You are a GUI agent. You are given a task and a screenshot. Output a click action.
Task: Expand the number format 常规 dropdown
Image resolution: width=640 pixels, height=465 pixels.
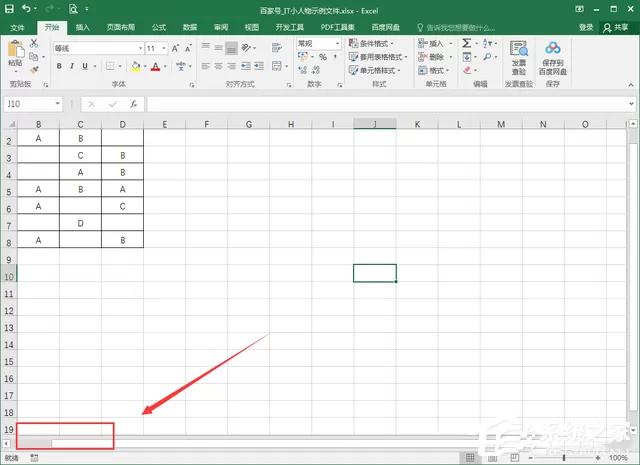(x=337, y=43)
